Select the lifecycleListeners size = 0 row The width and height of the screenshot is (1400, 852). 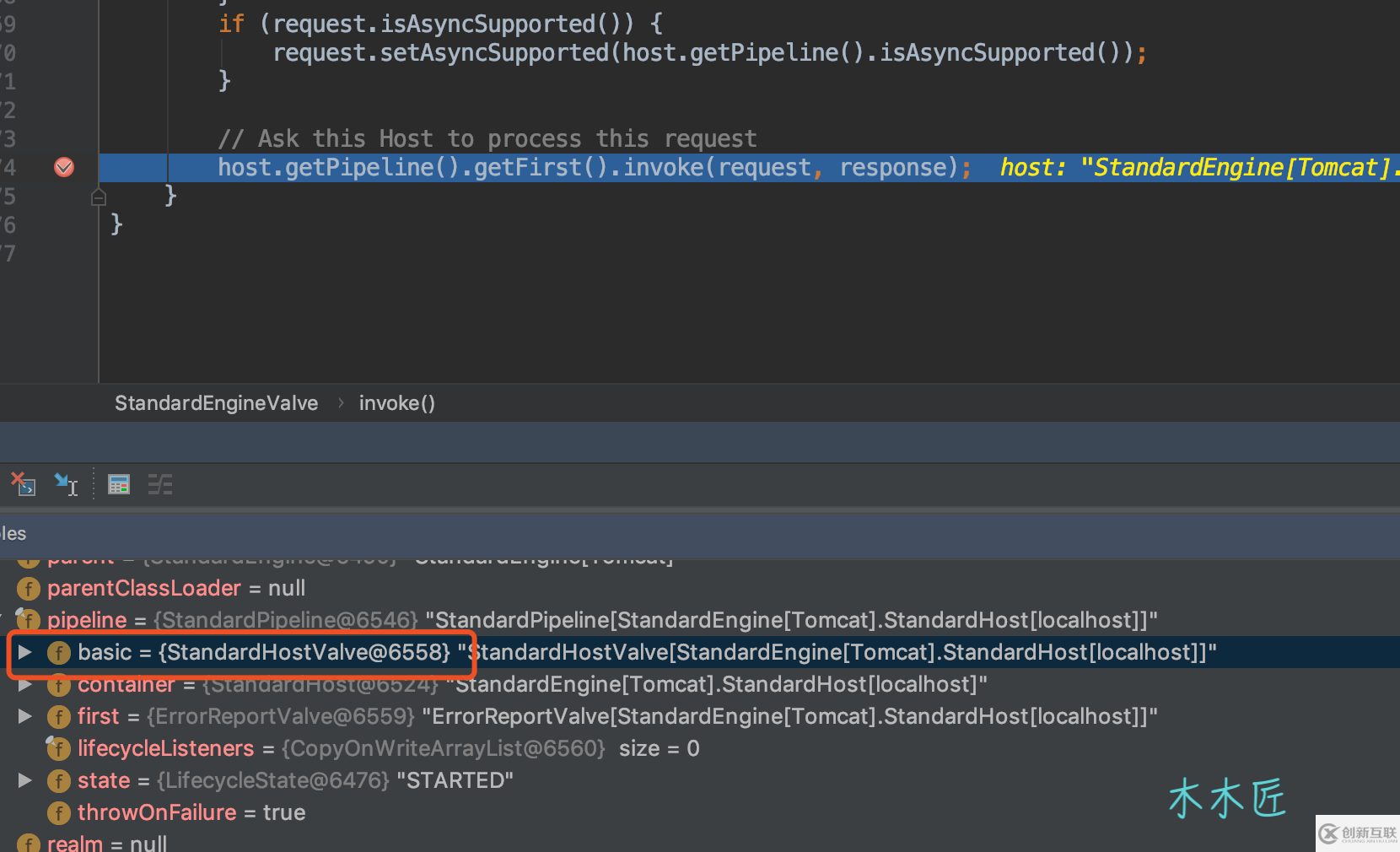point(700,748)
